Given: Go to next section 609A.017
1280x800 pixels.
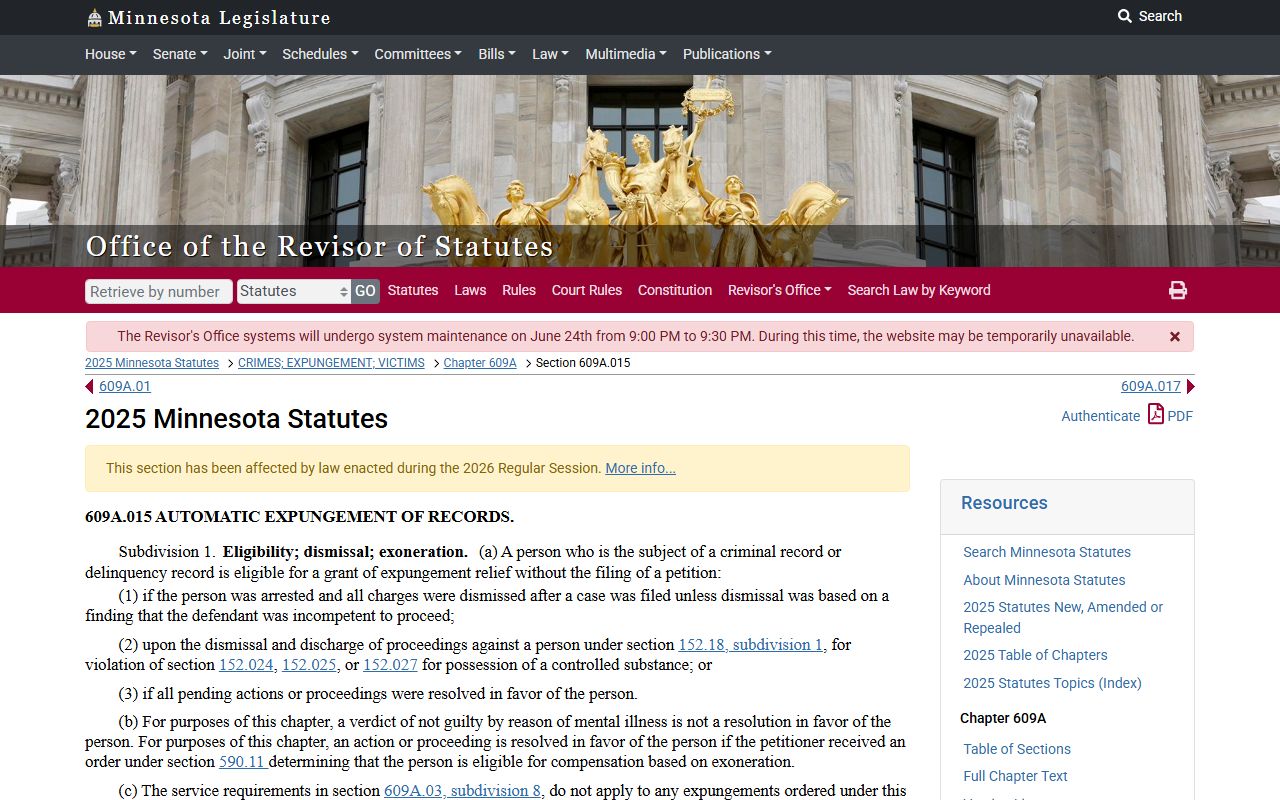Looking at the screenshot, I should 1151,387.
